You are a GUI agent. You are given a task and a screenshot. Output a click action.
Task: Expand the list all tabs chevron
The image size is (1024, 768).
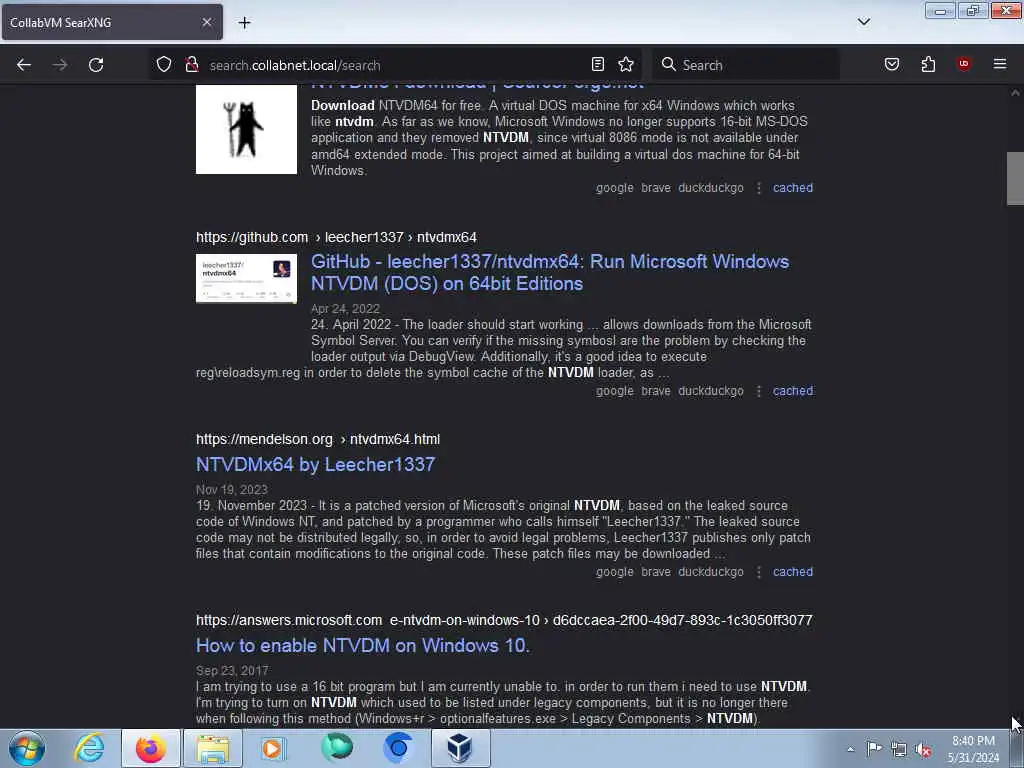click(864, 22)
